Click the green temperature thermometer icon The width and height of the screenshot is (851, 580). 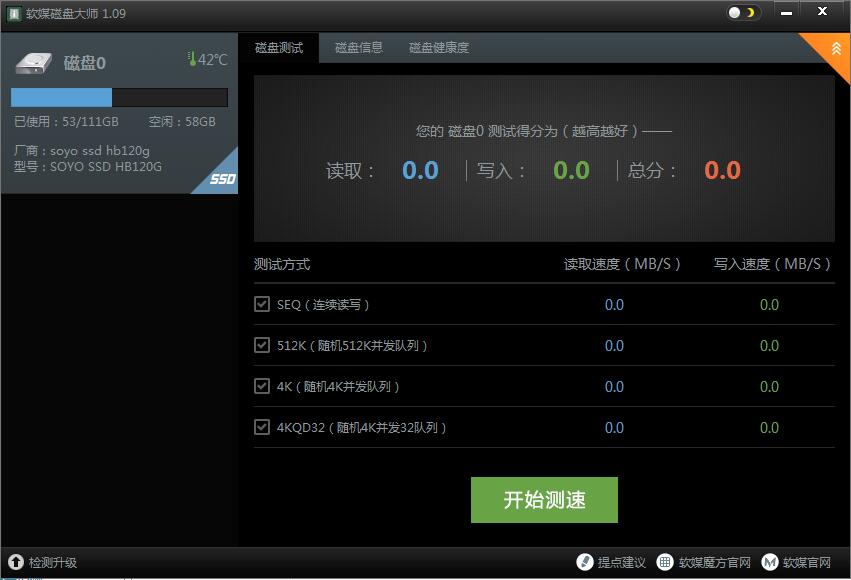pyautogui.click(x=193, y=58)
